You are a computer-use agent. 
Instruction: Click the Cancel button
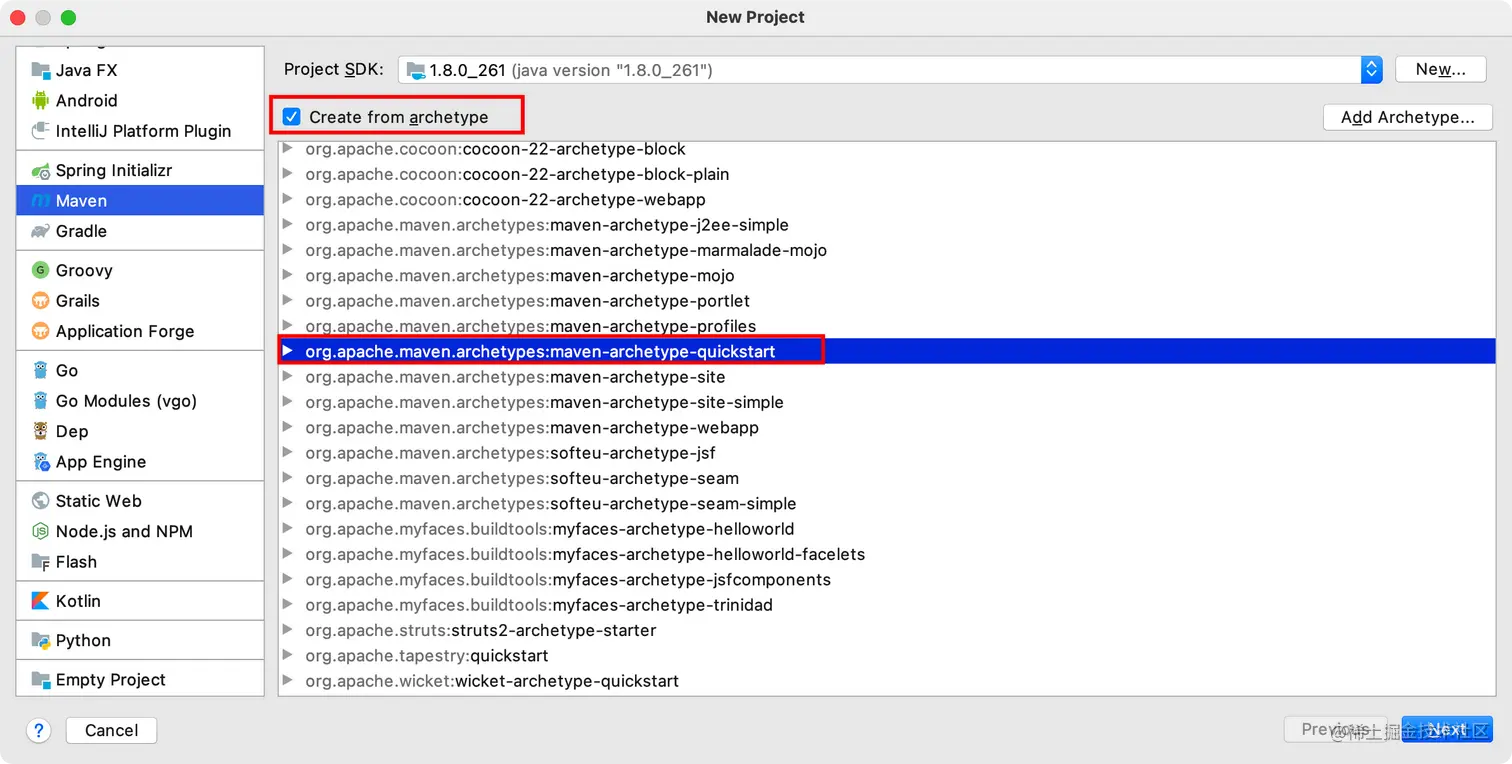111,730
